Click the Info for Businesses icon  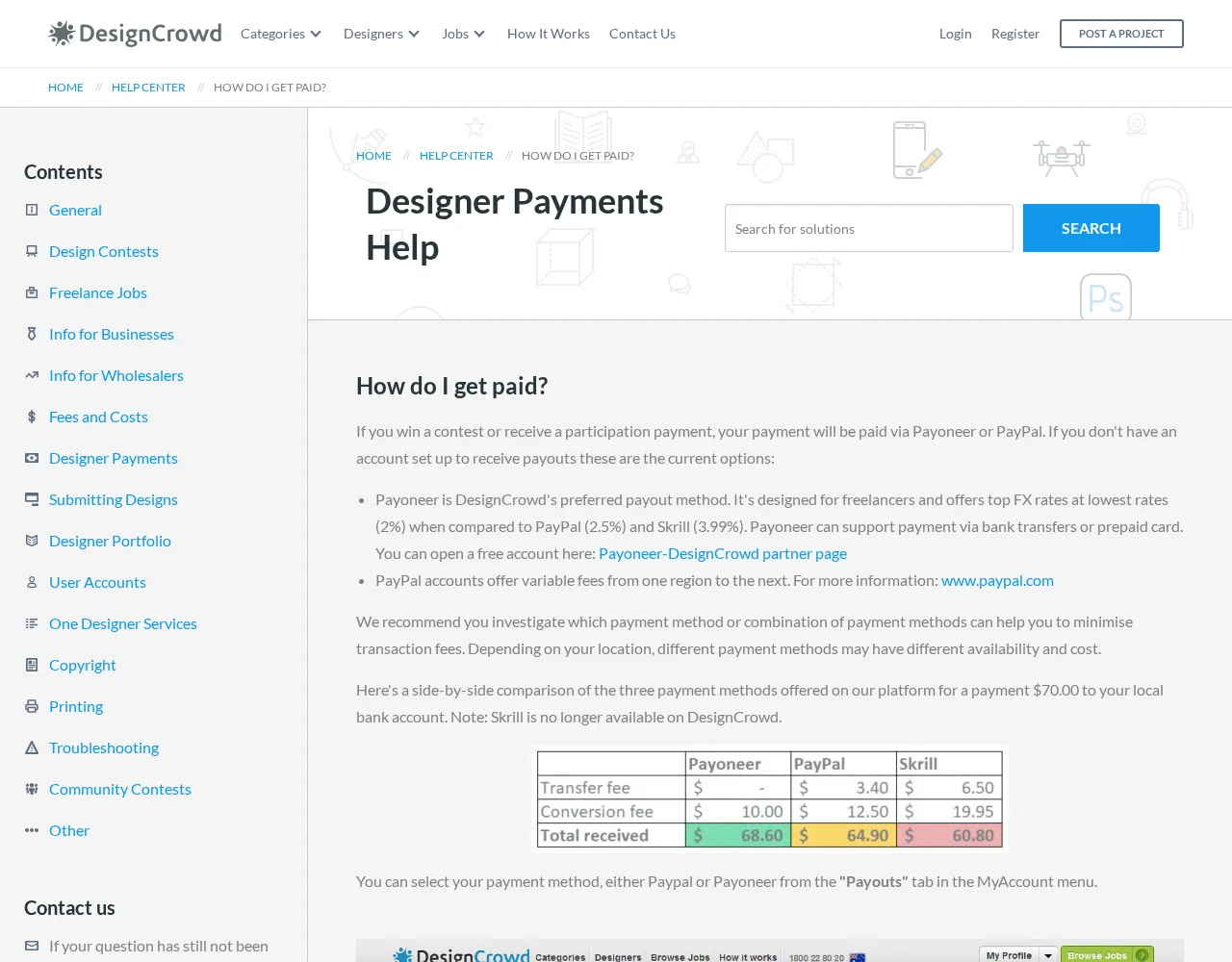point(32,334)
